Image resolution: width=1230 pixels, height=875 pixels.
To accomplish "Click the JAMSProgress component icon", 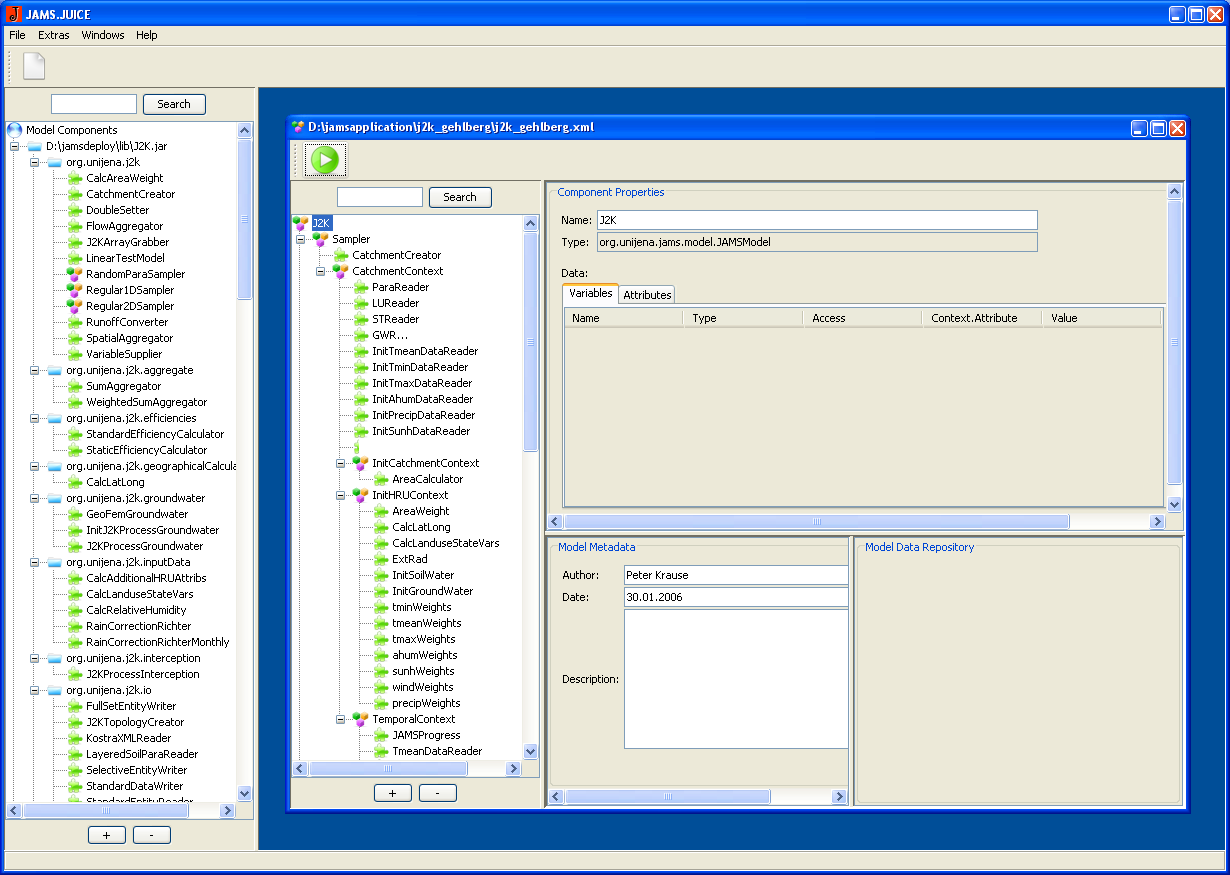I will point(380,735).
